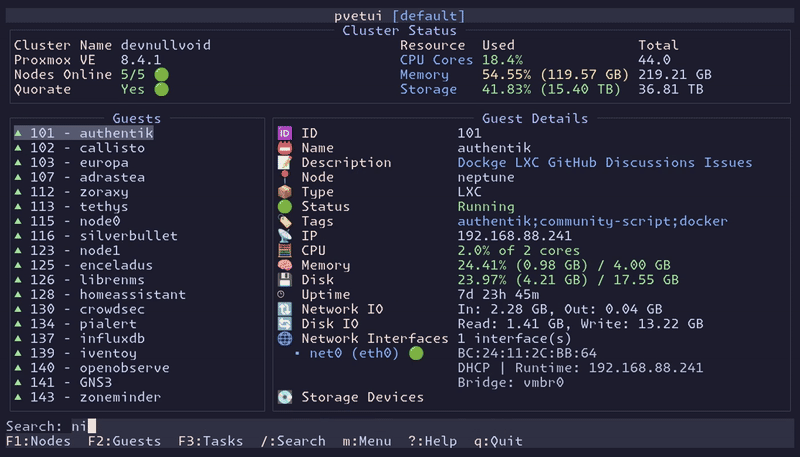Open the ?:Help screen
800x457 pixels.
tap(433, 441)
